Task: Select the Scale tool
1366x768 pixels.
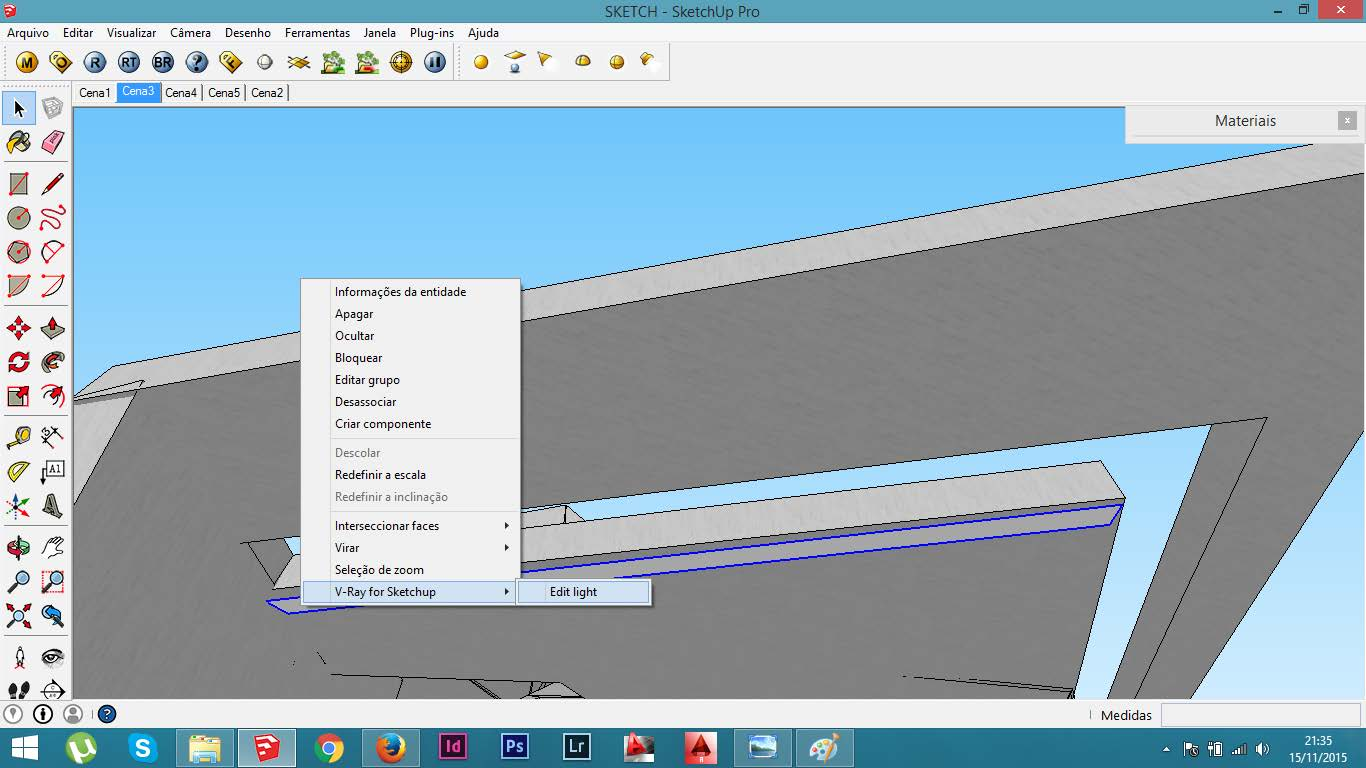Action: pos(19,396)
